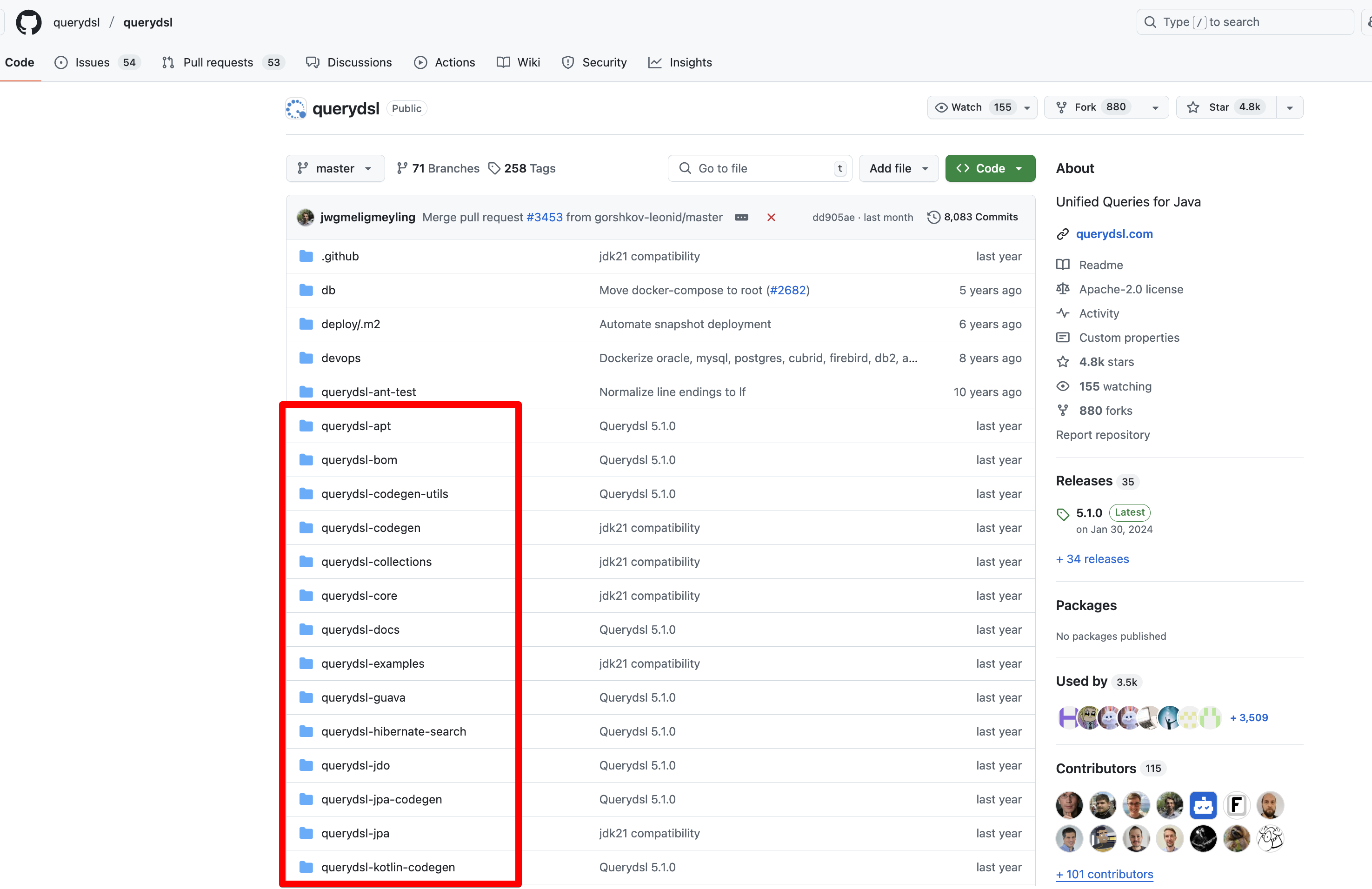Viewport: 1372px width, 889px height.
Task: Click the Contributors heading
Action: tap(1095, 768)
